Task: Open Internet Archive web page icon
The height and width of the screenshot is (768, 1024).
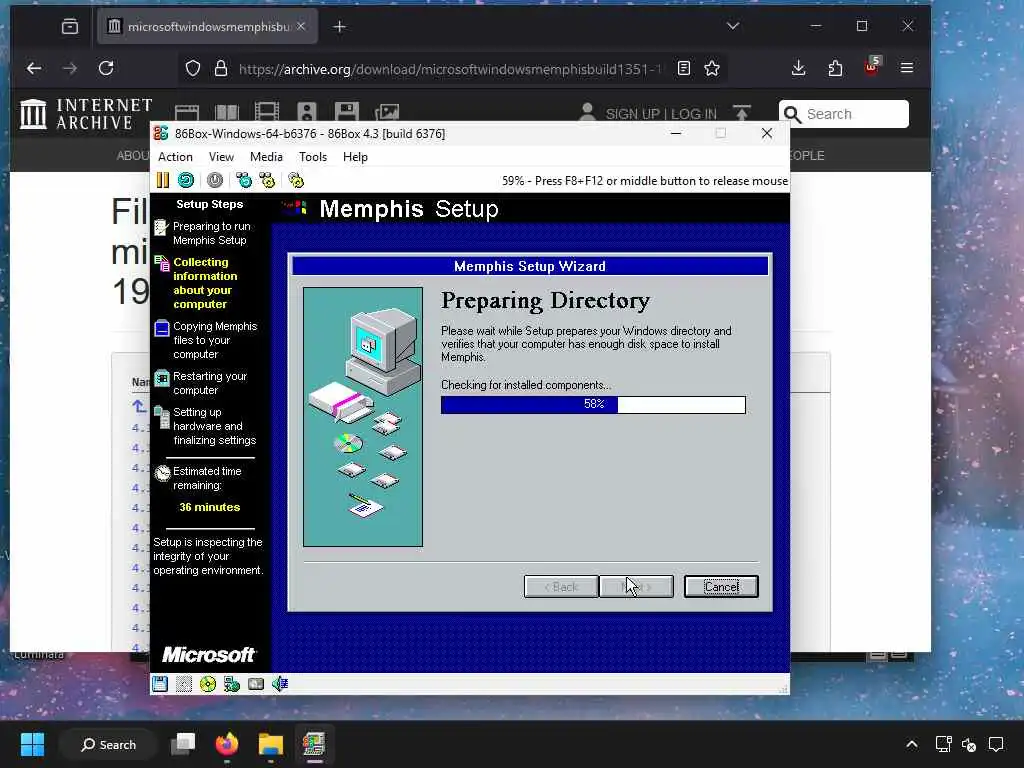Action: [187, 112]
